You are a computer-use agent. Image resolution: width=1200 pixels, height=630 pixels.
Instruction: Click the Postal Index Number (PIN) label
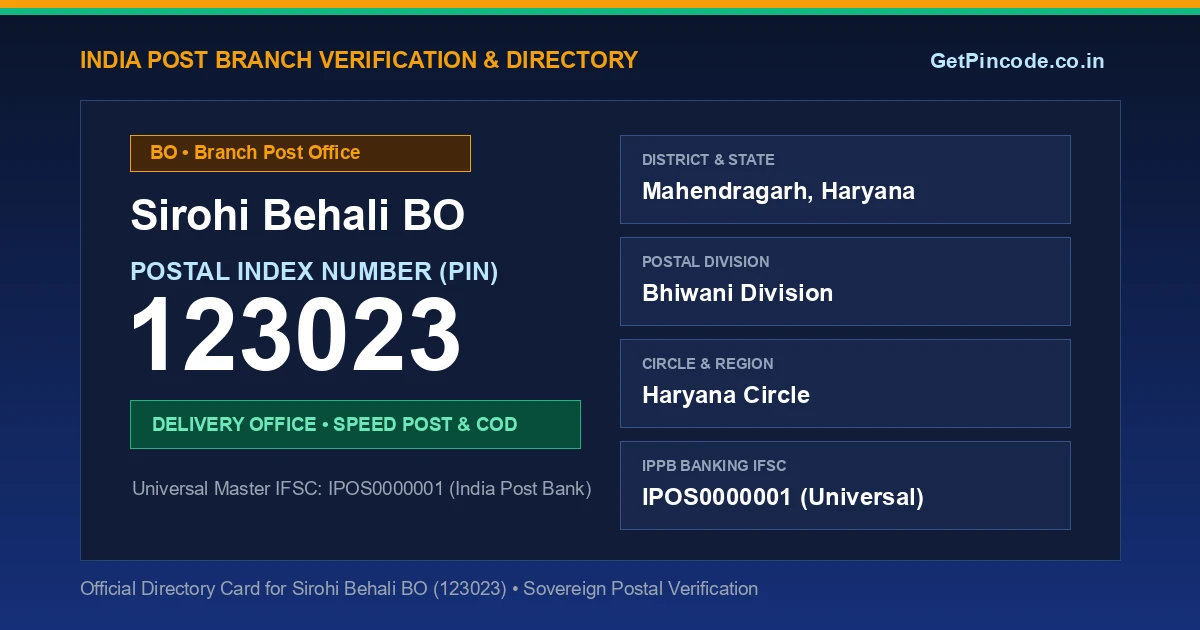pyautogui.click(x=314, y=271)
